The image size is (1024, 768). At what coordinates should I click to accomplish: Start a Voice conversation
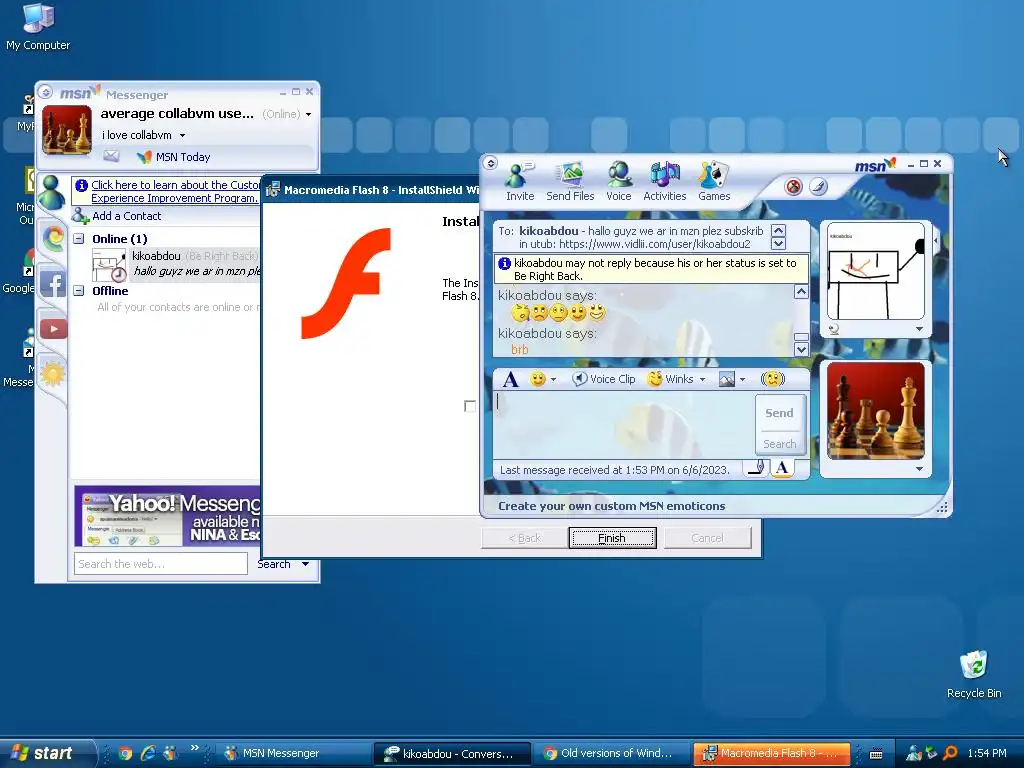pos(618,182)
